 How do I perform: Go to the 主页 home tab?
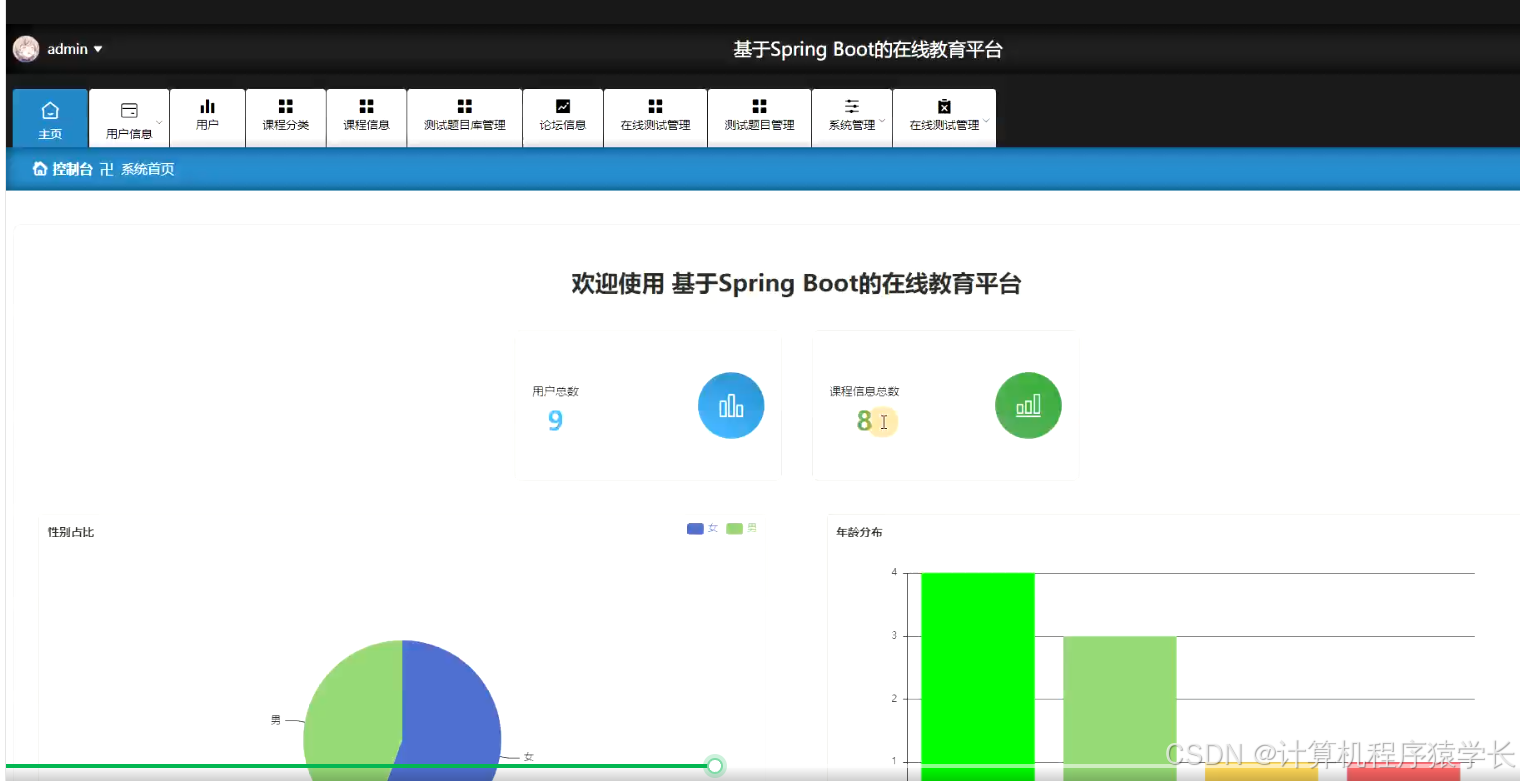(50, 118)
